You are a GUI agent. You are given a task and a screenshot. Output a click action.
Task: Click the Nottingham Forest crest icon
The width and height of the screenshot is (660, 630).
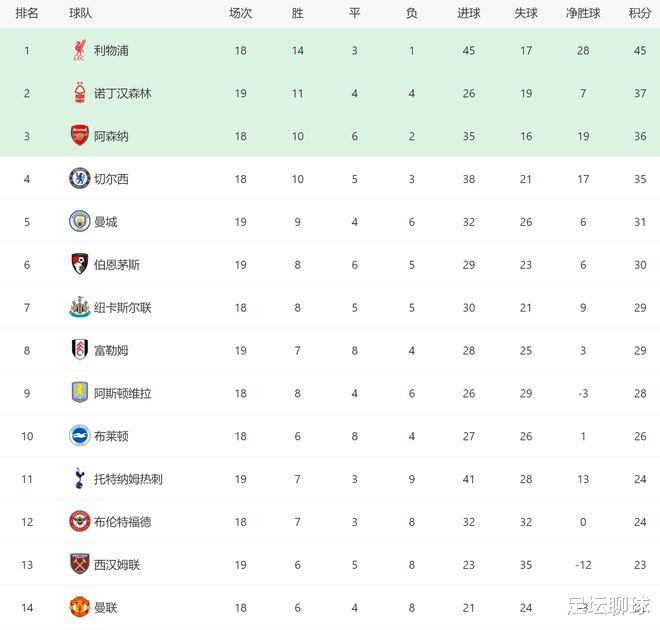point(80,93)
